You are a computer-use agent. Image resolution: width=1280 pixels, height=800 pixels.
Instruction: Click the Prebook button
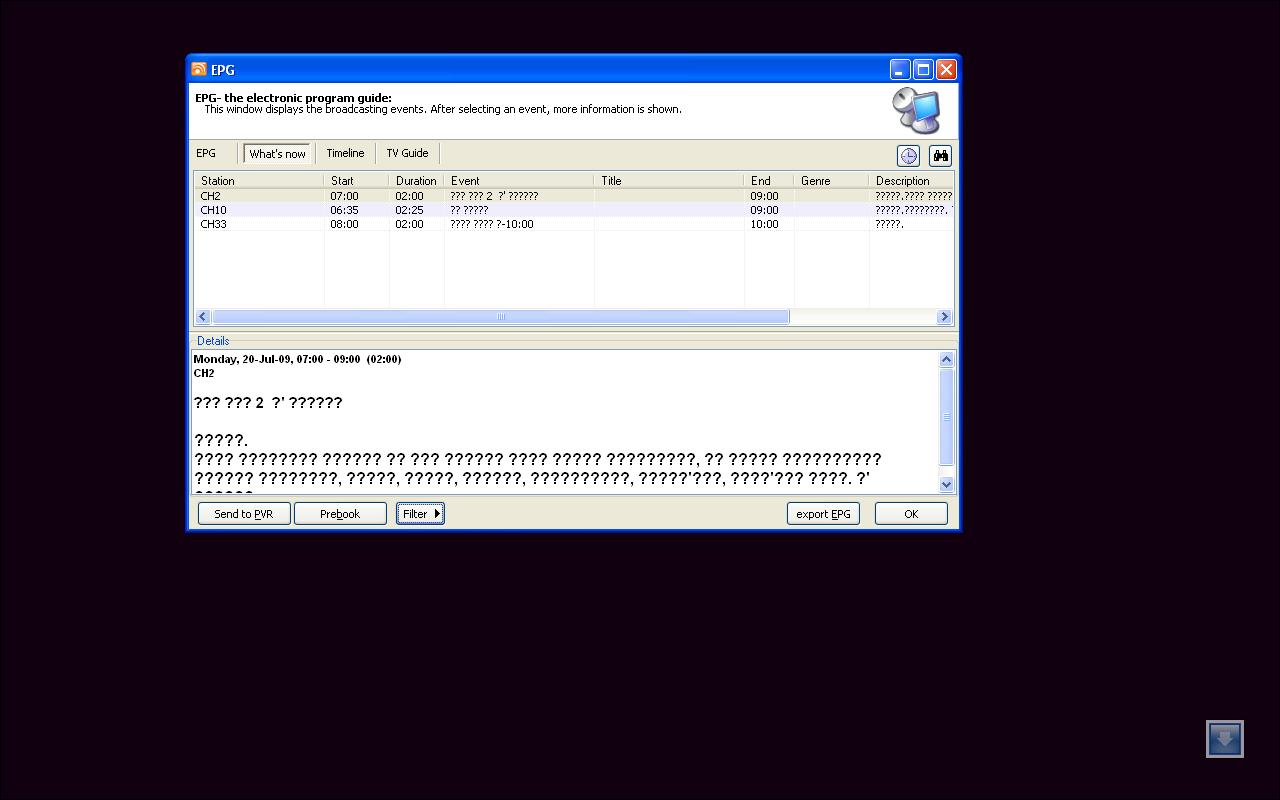click(x=340, y=513)
